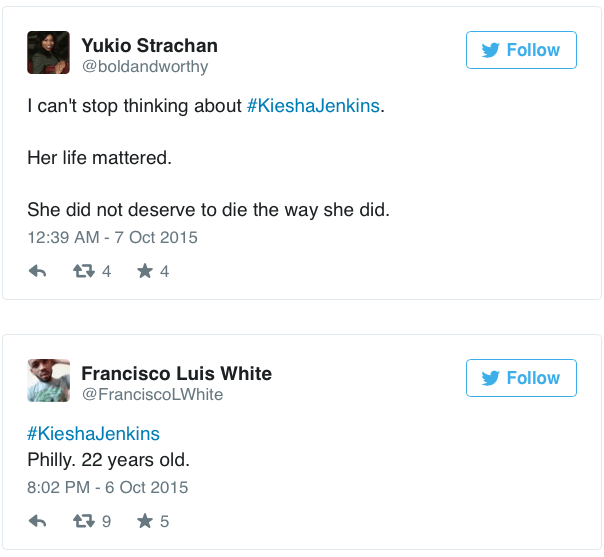Open @FranciscoLWhite handle

point(152,395)
